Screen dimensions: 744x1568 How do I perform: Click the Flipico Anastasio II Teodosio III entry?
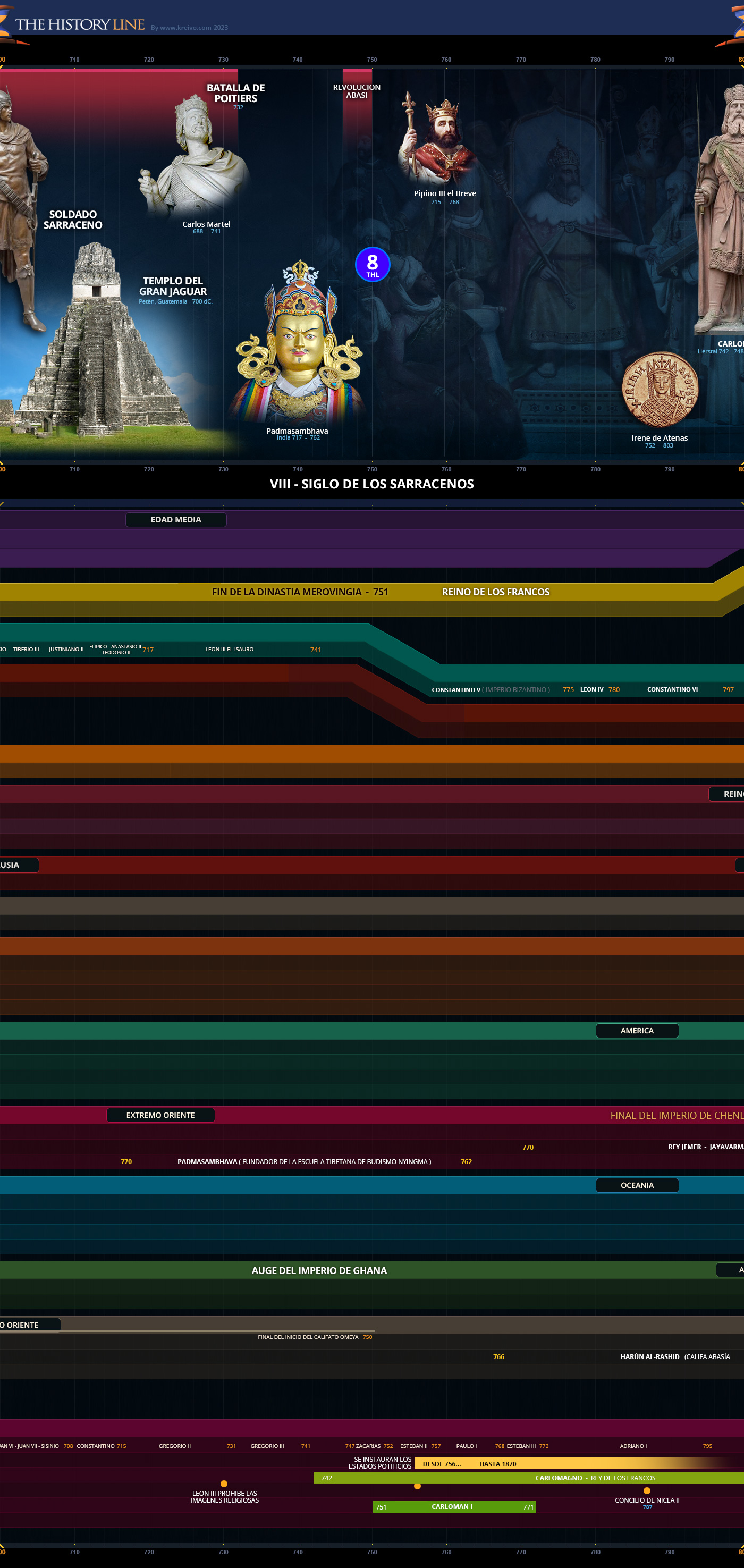tap(115, 650)
